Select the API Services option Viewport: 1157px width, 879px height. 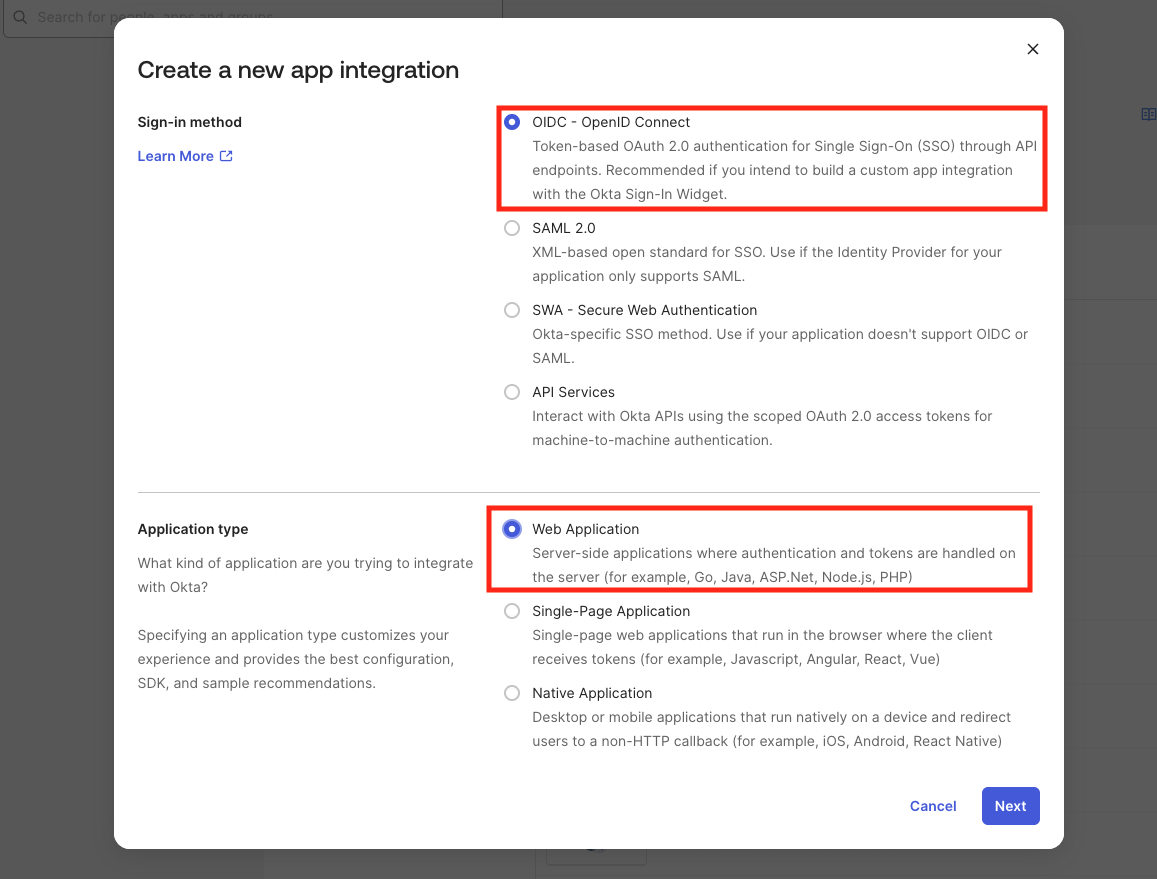512,392
